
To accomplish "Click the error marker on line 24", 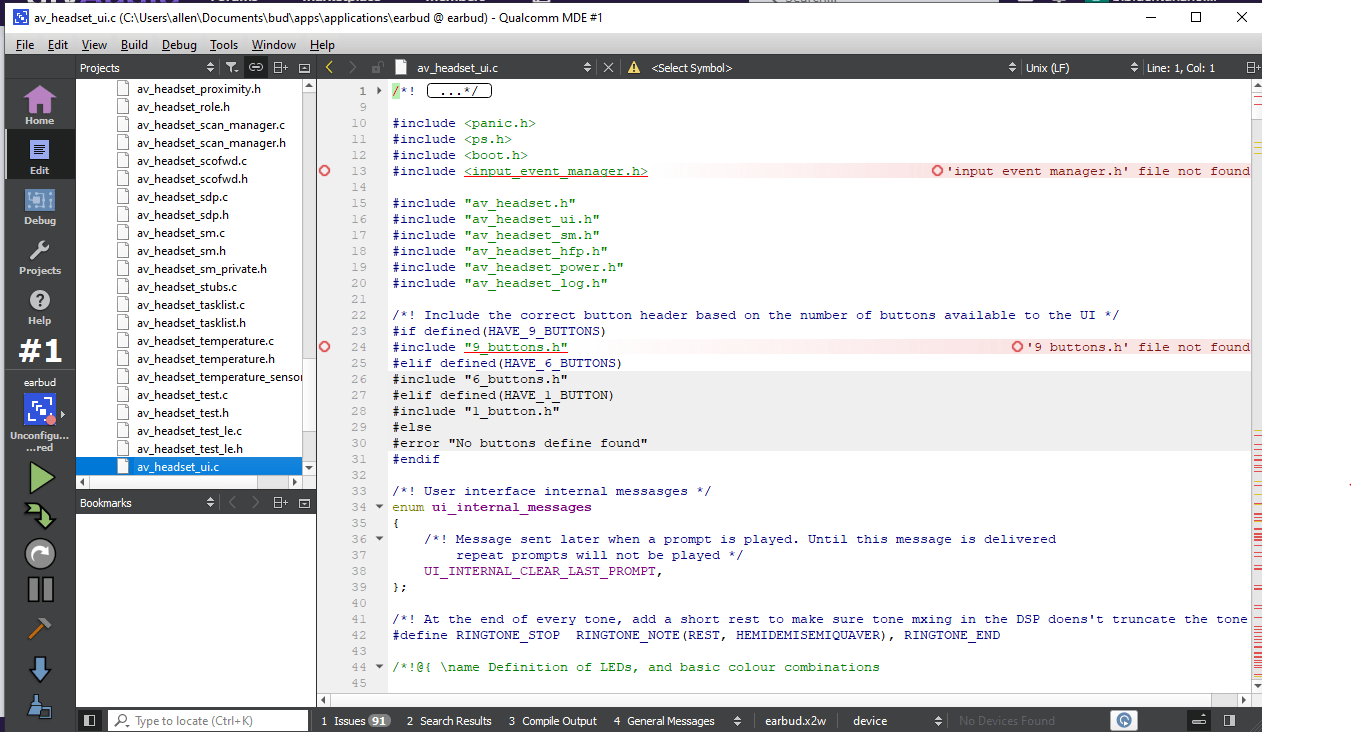I will pos(324,347).
